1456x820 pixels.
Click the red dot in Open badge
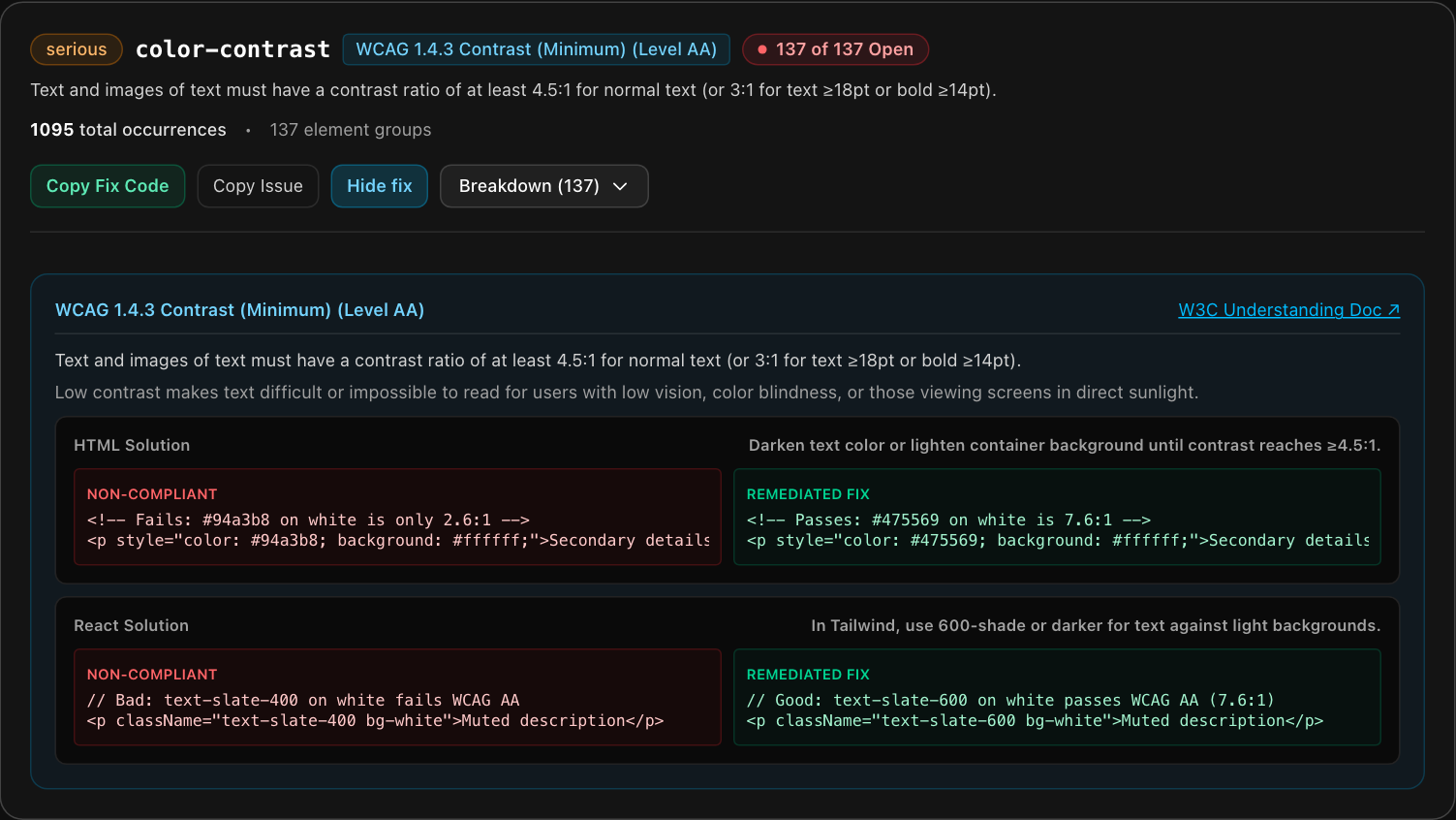coord(762,49)
